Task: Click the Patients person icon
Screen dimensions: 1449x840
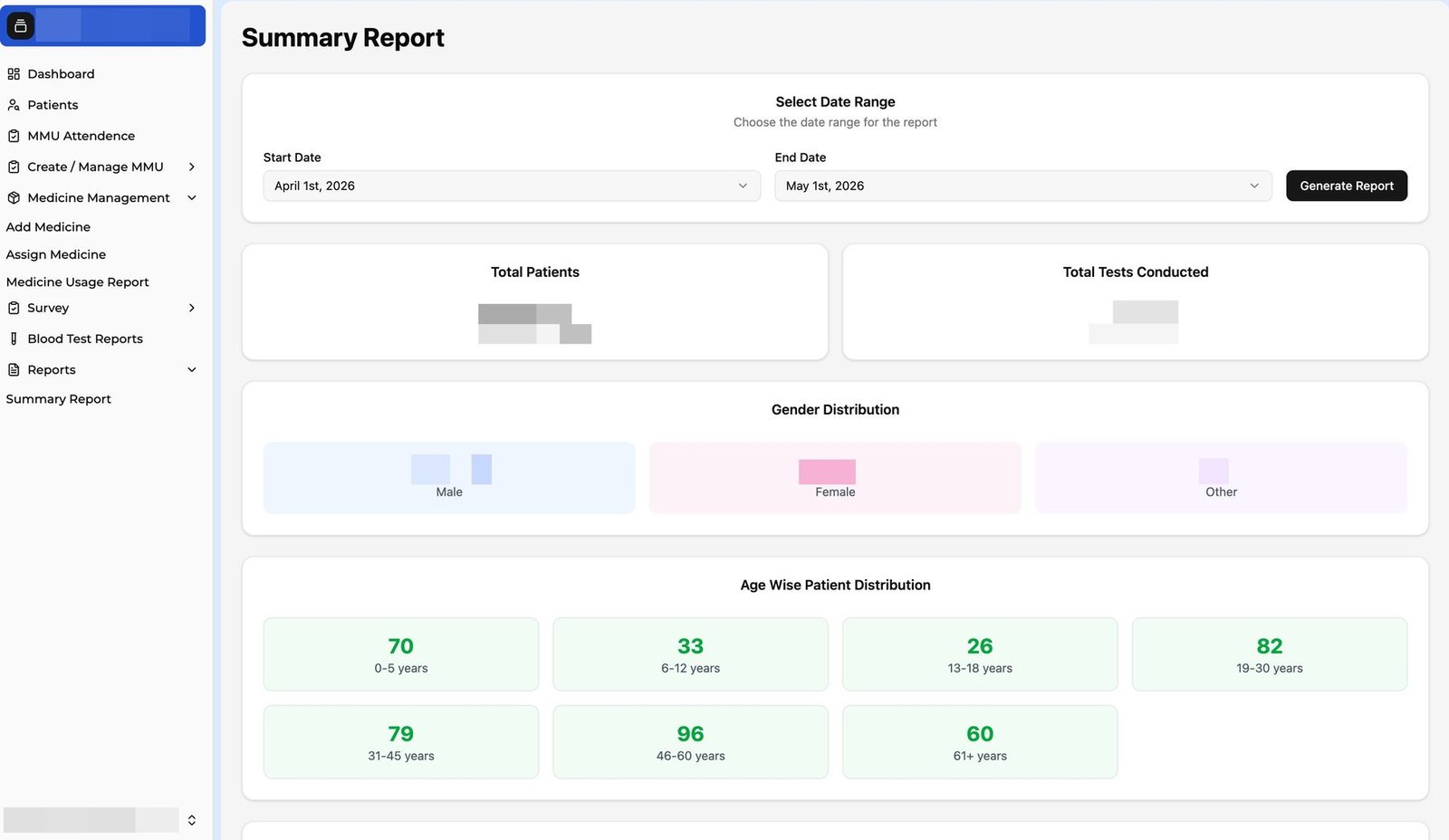Action: pos(14,105)
